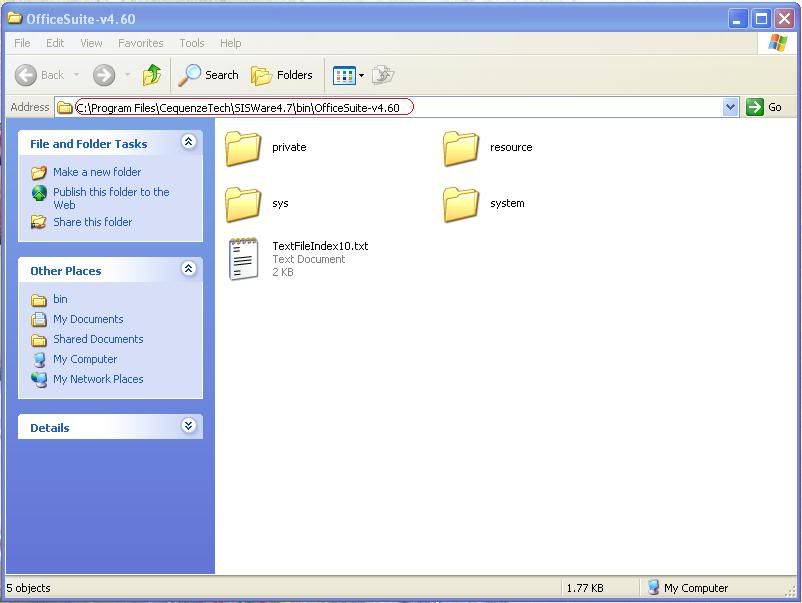The height and width of the screenshot is (603, 802).
Task: Click the bin folder icon in Other Places
Action: pos(39,300)
